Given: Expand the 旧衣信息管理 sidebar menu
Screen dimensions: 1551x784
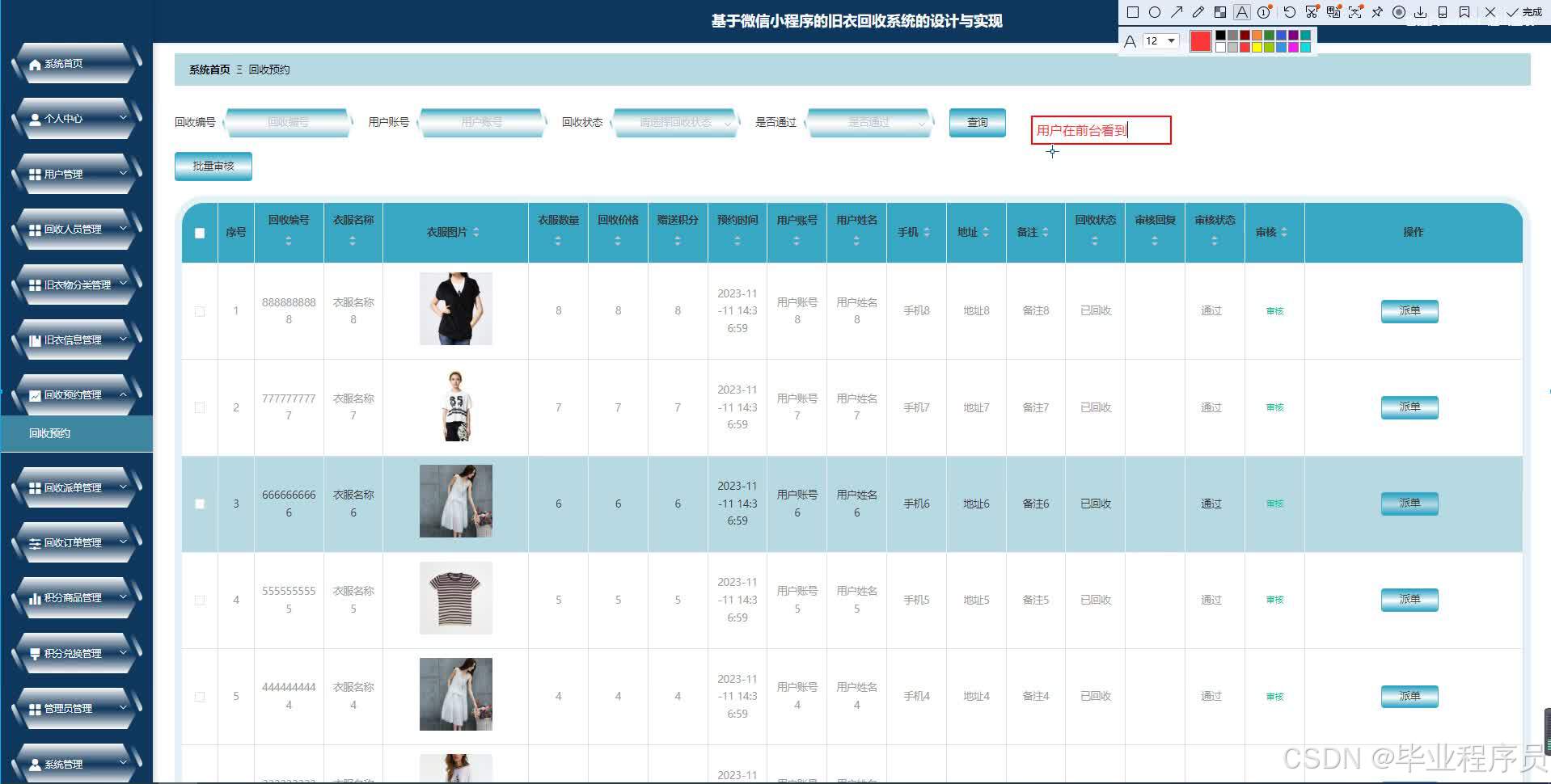Looking at the screenshot, I should point(78,339).
